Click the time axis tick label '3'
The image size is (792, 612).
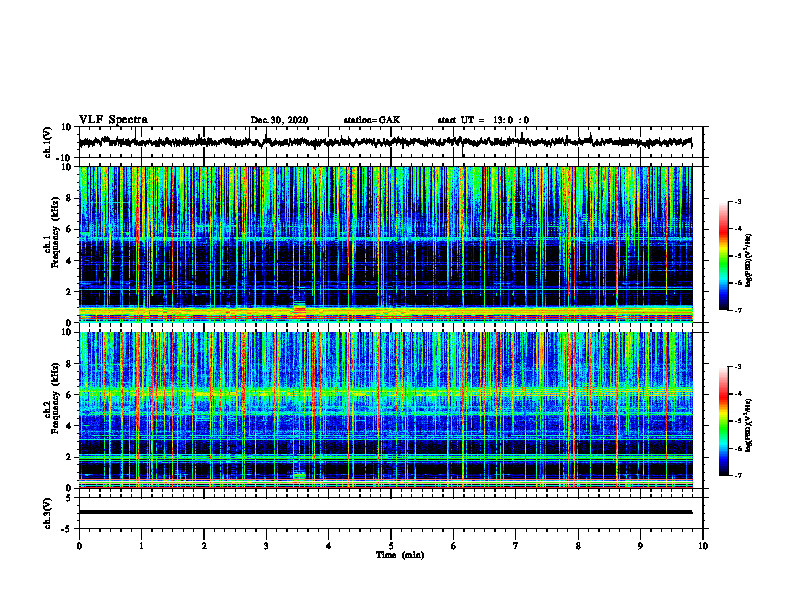point(266,546)
